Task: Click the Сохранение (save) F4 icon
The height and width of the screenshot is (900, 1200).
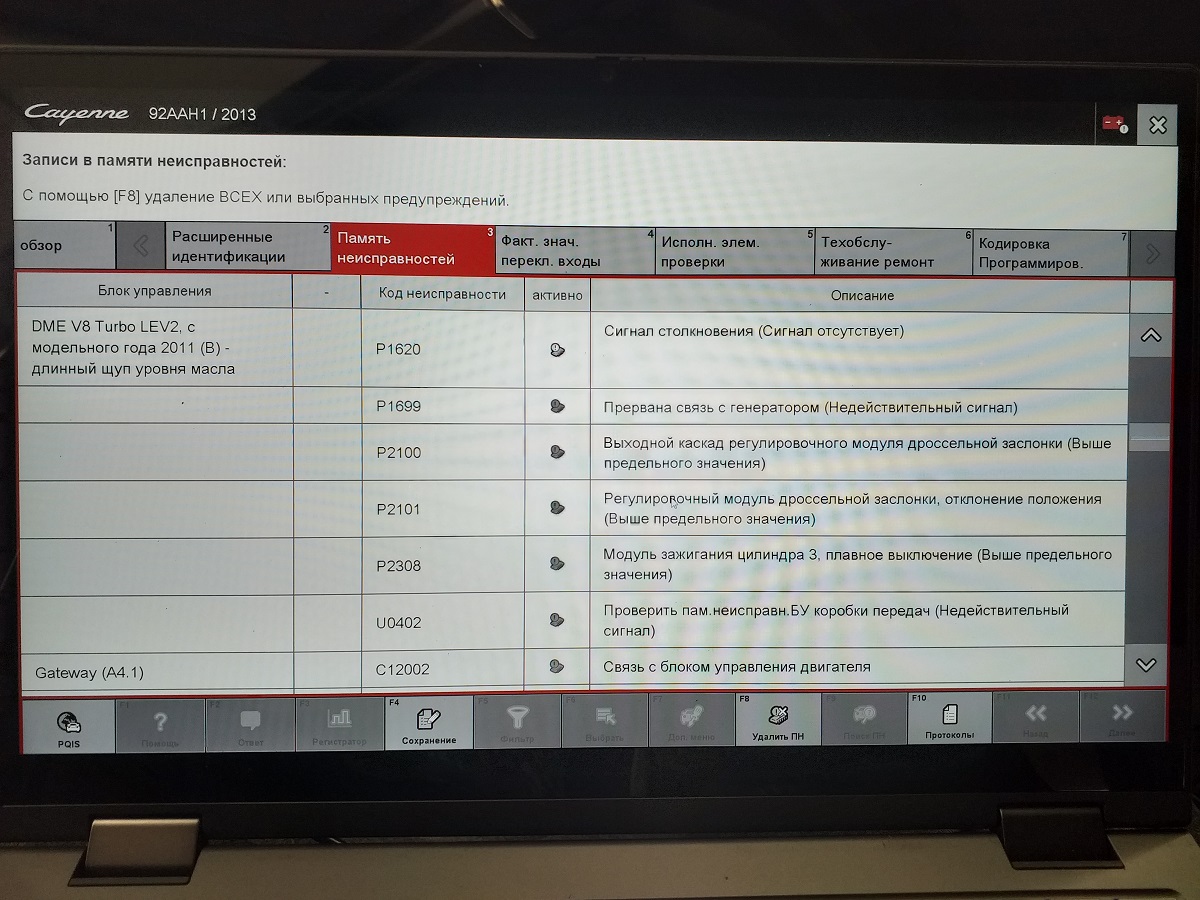Action: click(x=428, y=722)
